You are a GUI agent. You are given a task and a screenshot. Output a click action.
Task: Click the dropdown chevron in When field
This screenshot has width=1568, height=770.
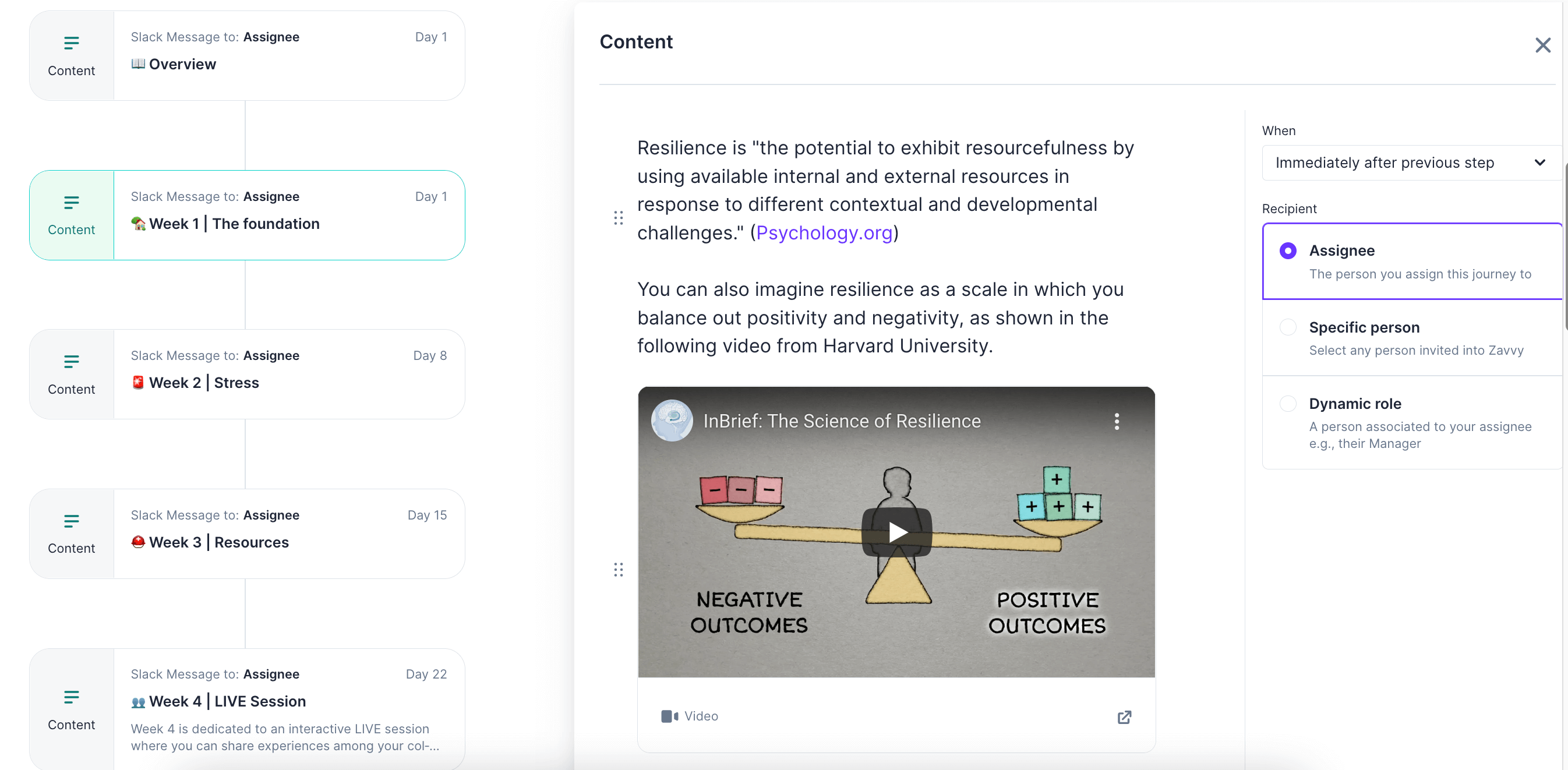[x=1539, y=163]
